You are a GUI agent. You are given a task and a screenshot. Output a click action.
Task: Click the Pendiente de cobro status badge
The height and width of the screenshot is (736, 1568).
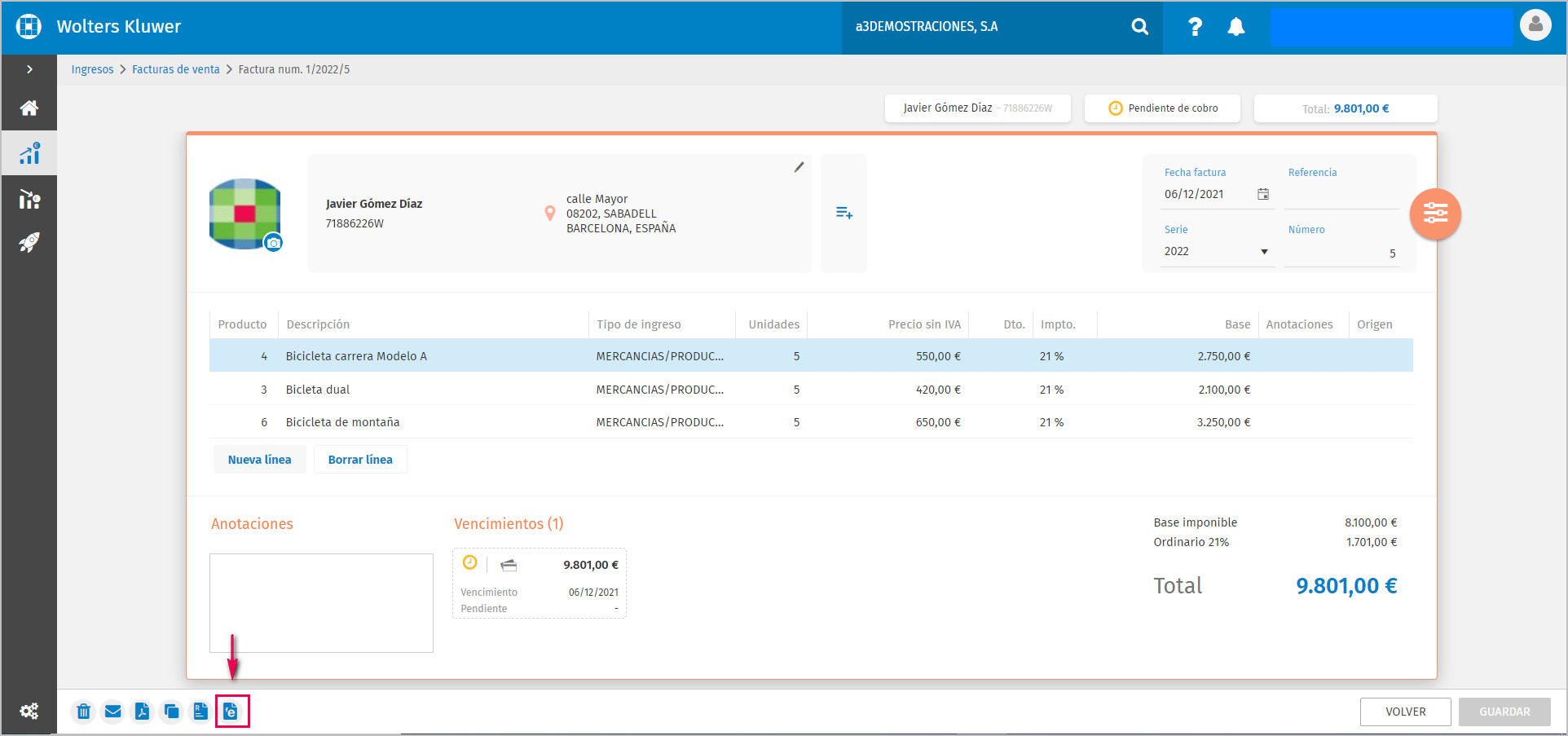click(x=1162, y=108)
